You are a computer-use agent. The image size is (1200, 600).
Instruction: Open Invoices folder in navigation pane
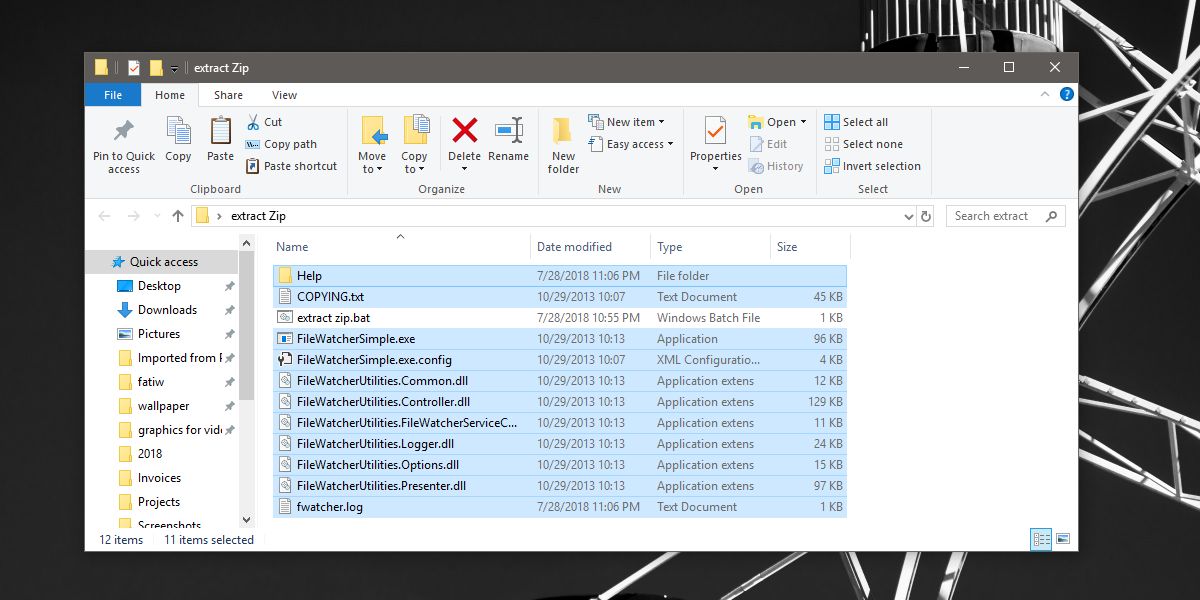pos(161,478)
